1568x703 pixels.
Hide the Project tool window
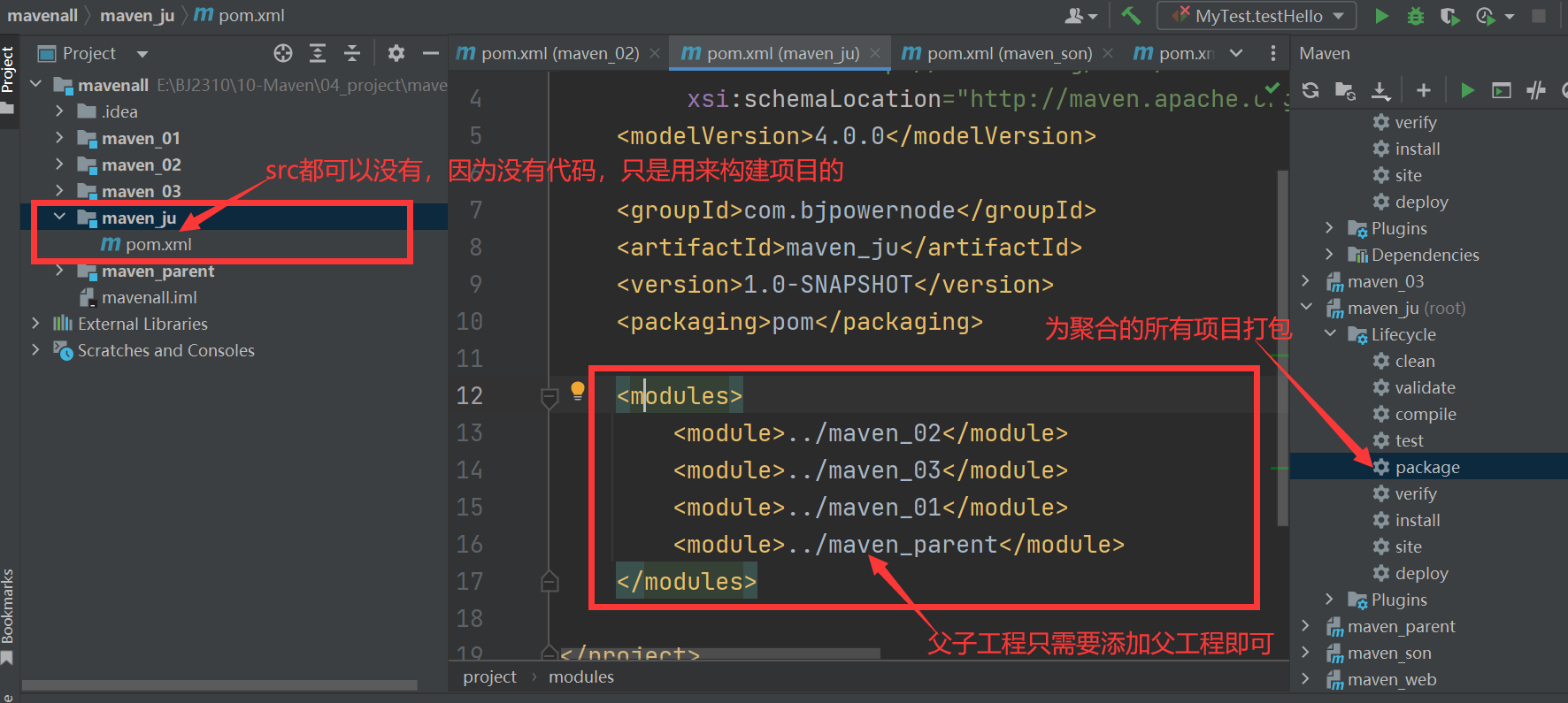[x=431, y=53]
